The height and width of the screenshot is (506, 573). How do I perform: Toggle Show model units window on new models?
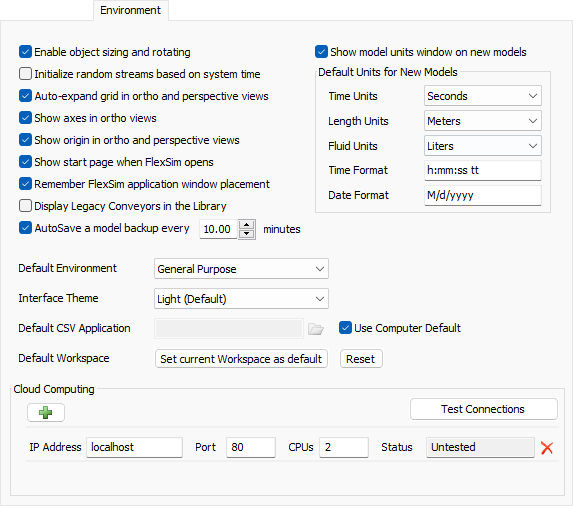point(321,52)
